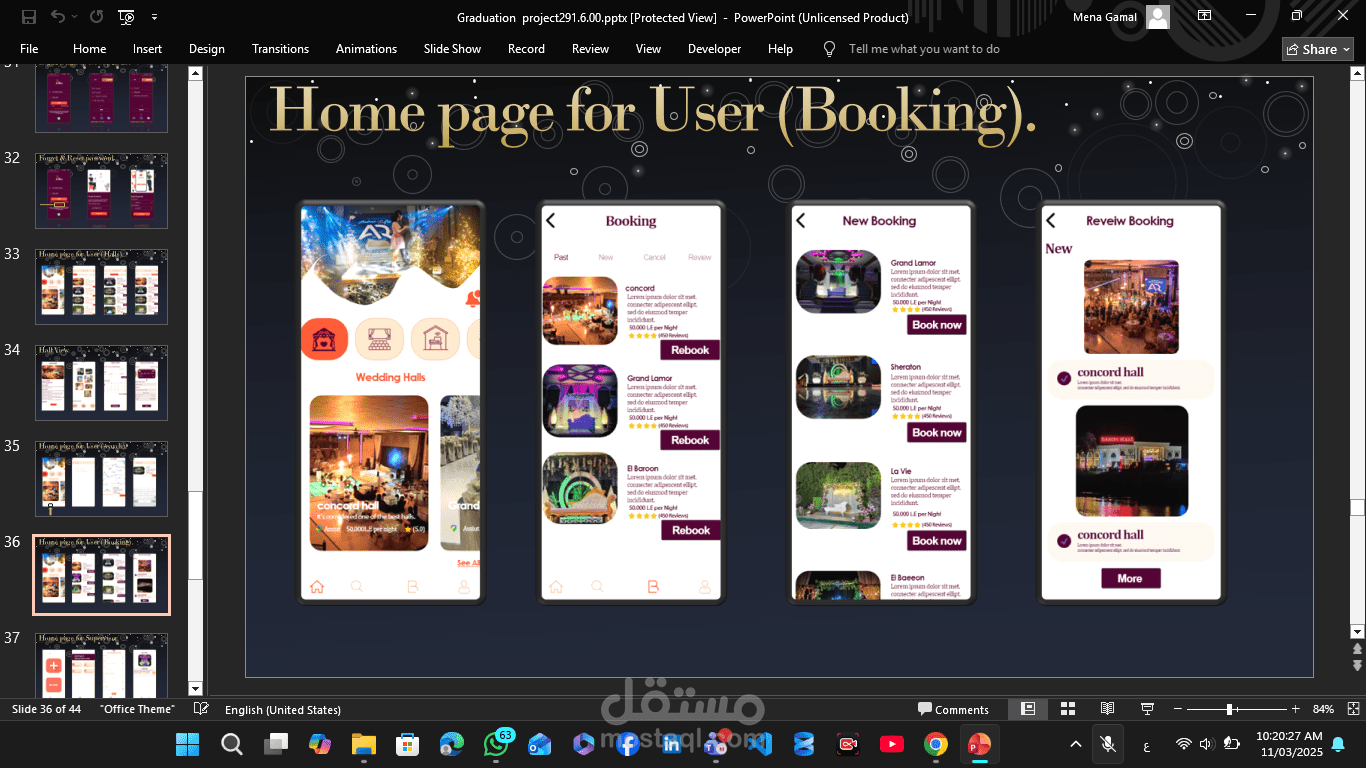Image resolution: width=1366 pixels, height=768 pixels.
Task: Go to Previous Slide double-arrow button
Action: tap(1357, 650)
